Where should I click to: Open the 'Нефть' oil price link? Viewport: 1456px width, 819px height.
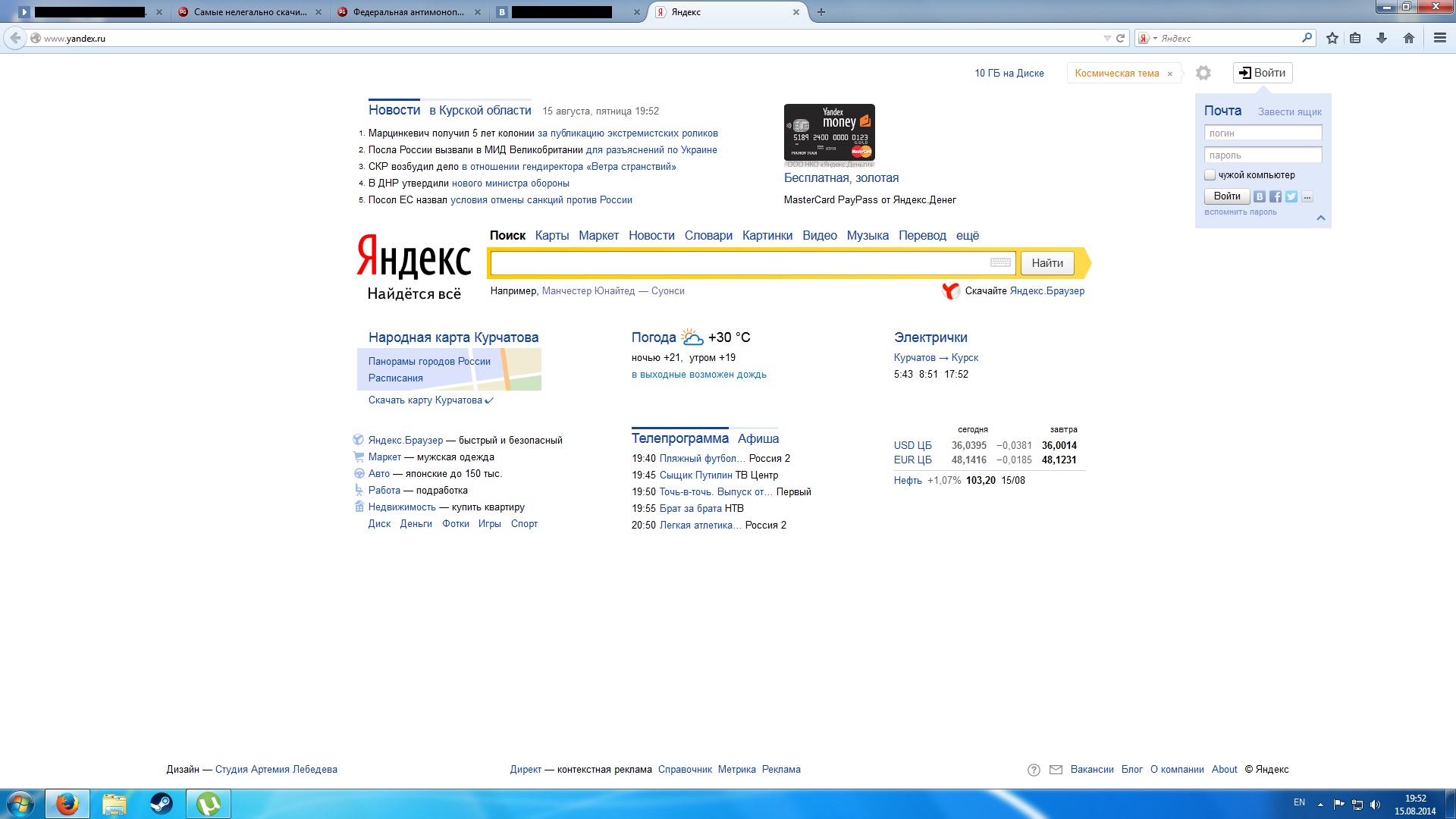click(x=908, y=481)
